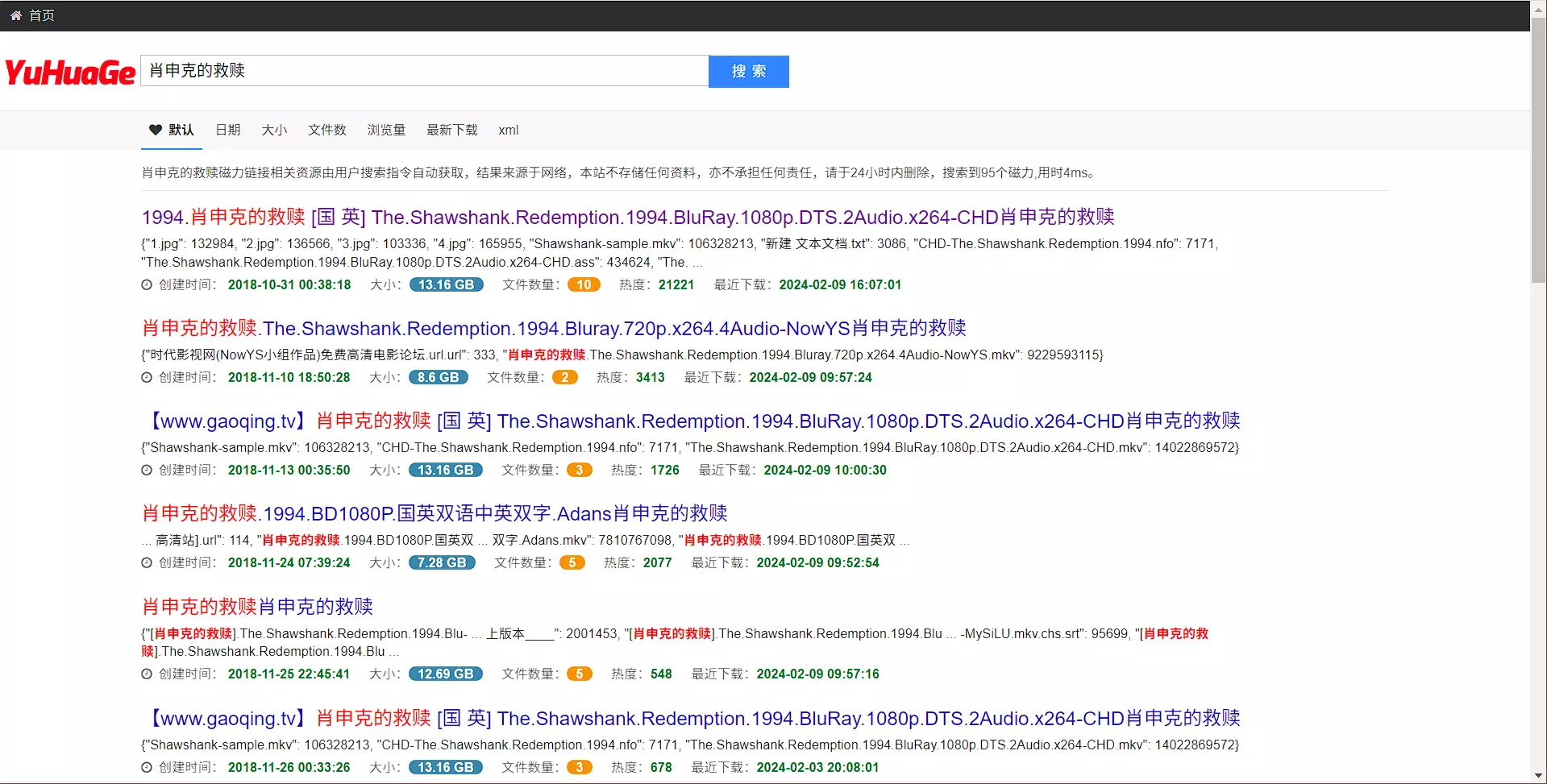The image size is (1547, 784).
Task: Click the heart icon beside 默认
Action: 156,130
